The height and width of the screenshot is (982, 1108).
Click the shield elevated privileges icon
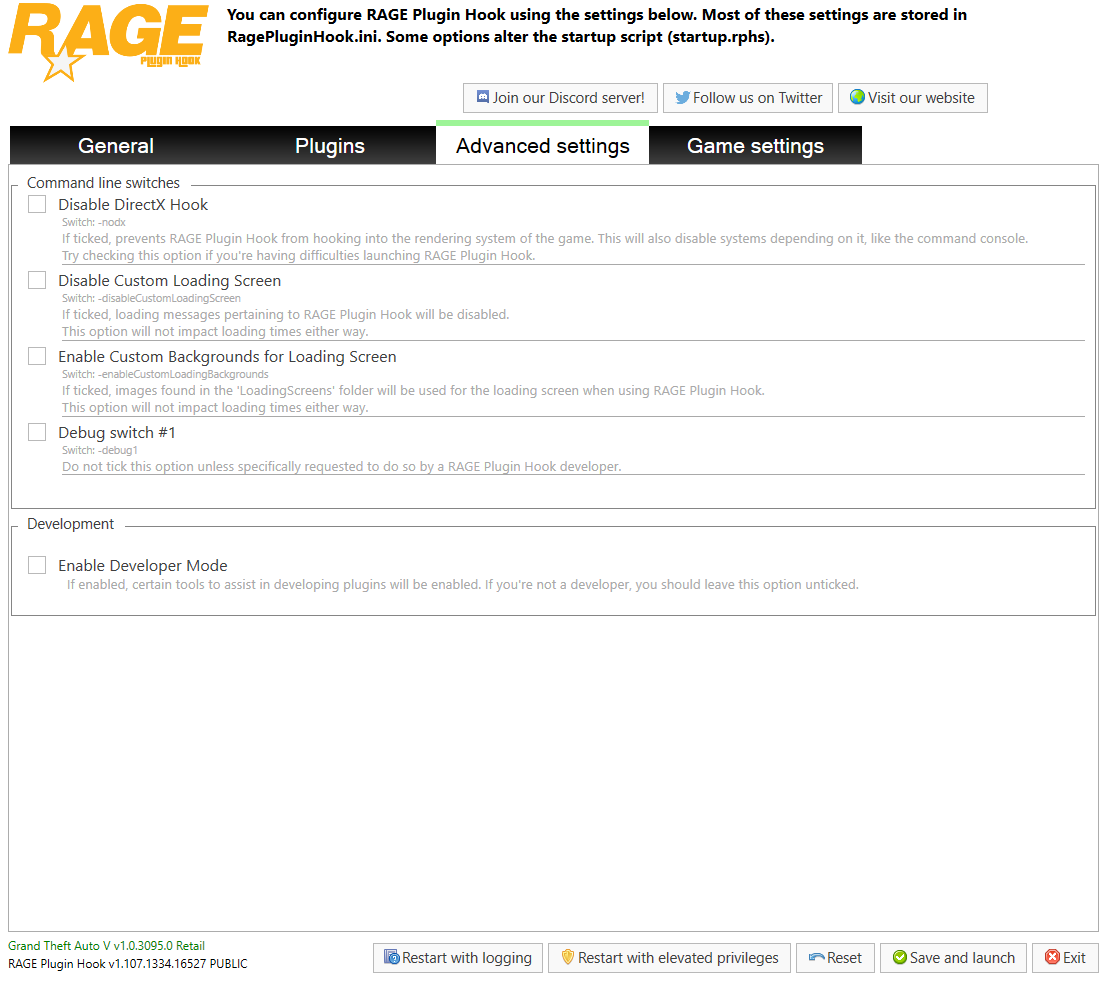coord(567,957)
